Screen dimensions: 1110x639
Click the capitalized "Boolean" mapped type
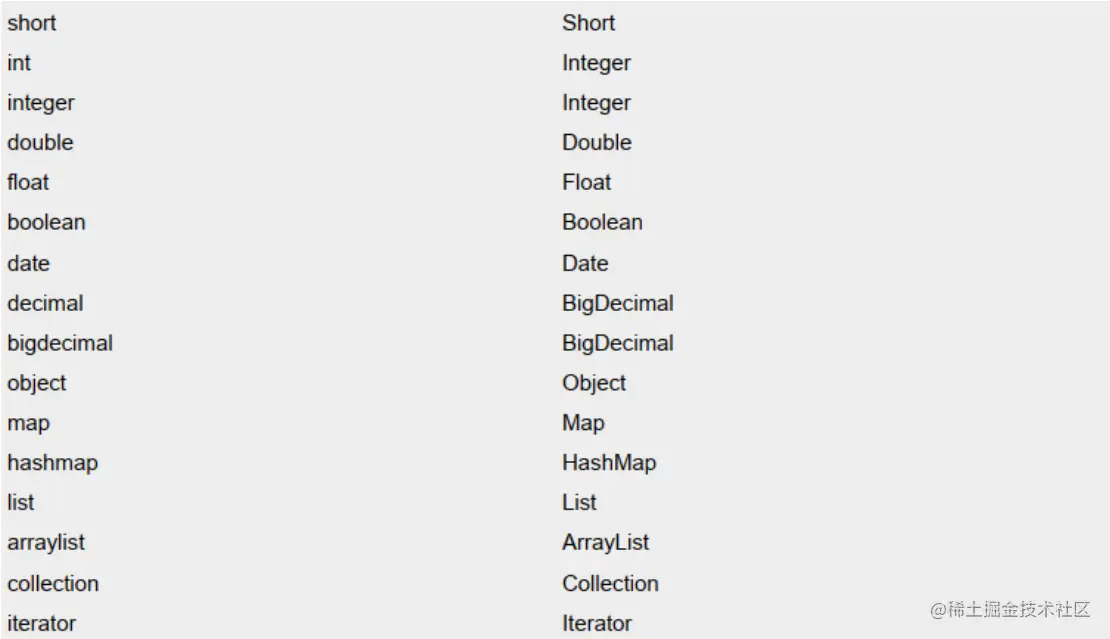tap(602, 223)
